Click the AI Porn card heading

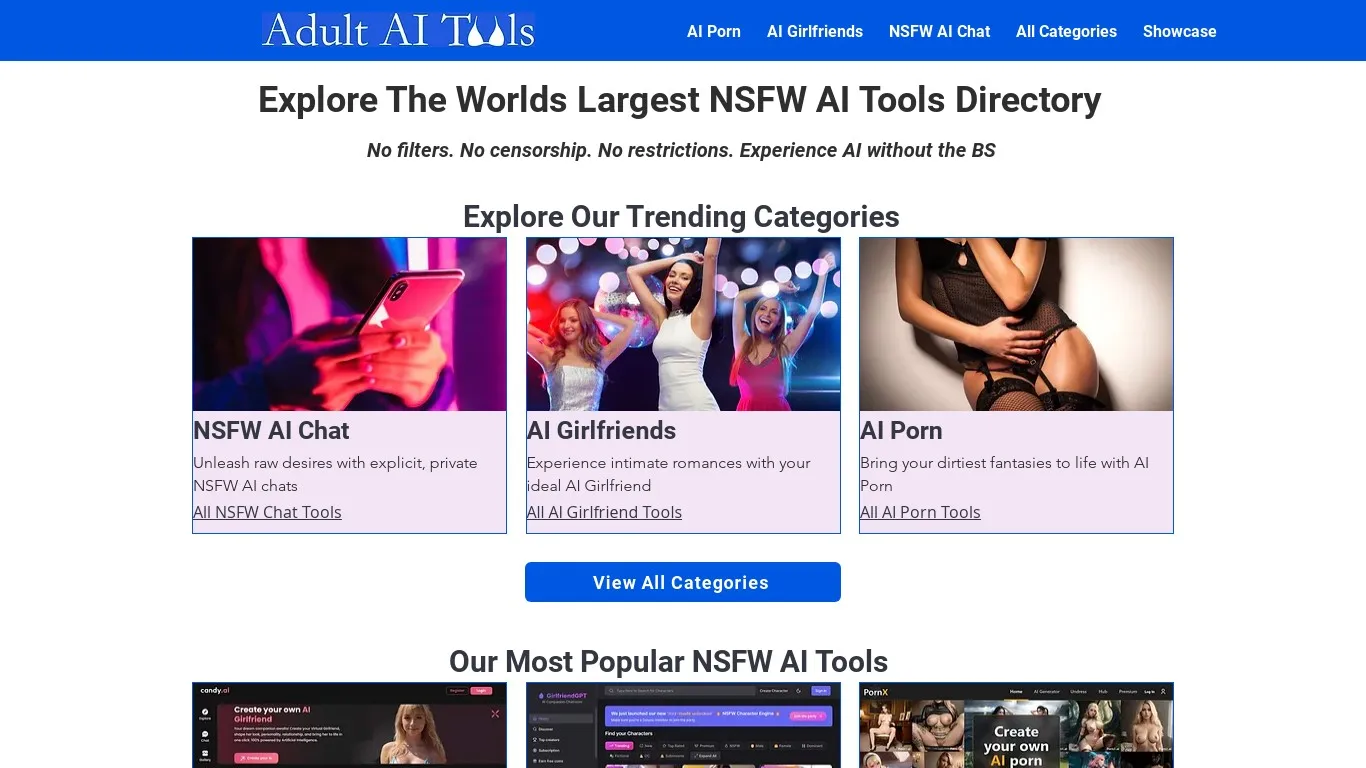point(901,430)
